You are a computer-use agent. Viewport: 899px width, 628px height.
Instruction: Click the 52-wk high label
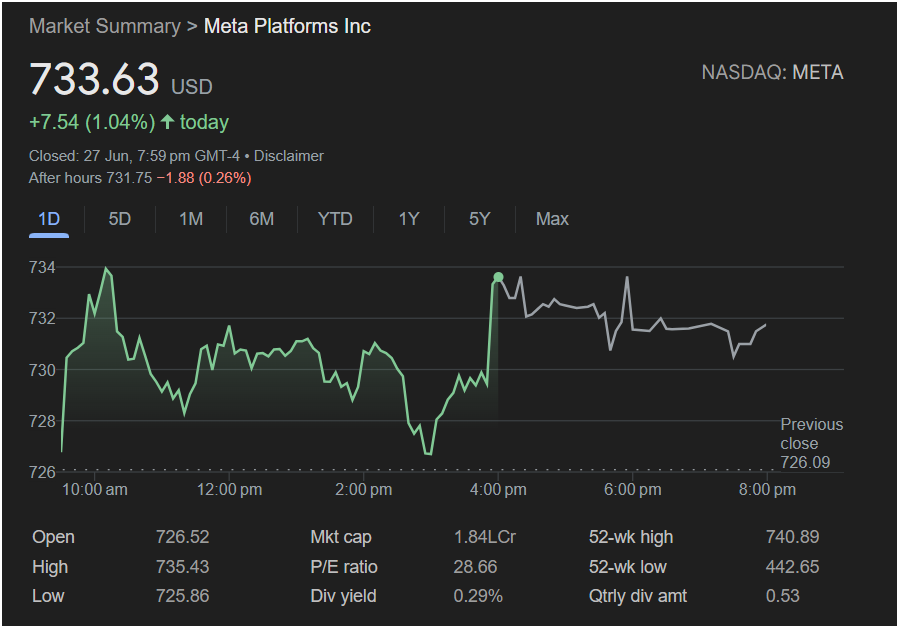pyautogui.click(x=631, y=537)
